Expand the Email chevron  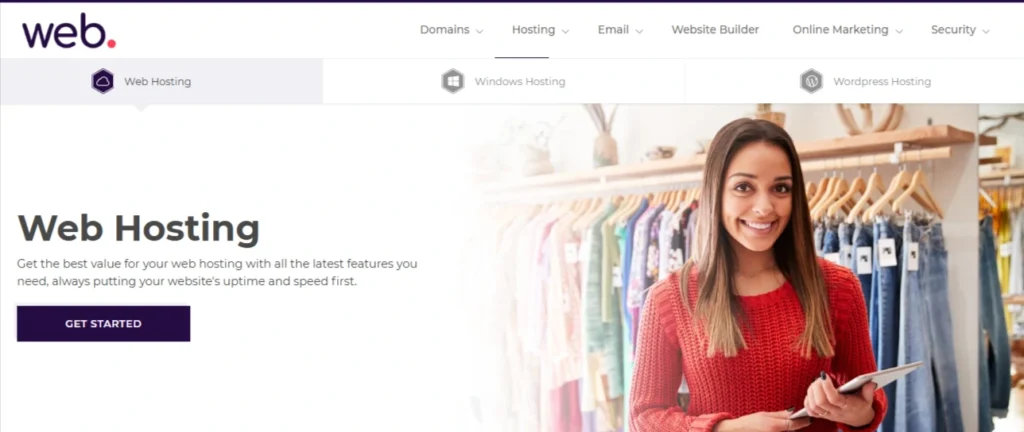[639, 31]
